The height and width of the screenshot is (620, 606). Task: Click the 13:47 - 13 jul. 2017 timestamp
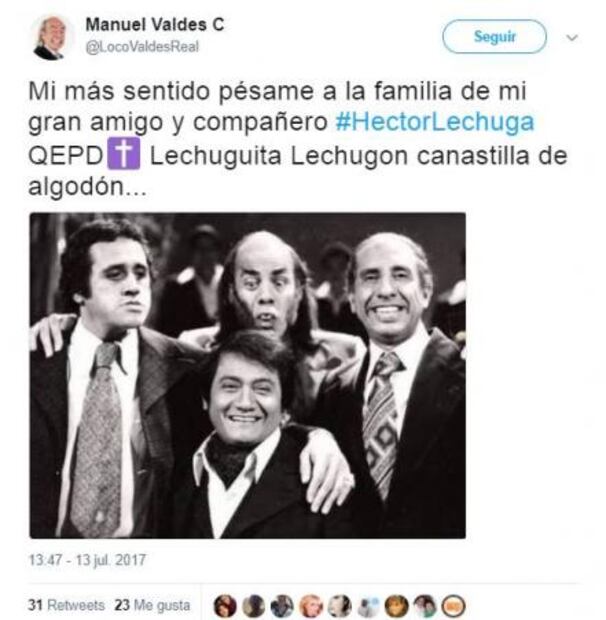tap(87, 560)
